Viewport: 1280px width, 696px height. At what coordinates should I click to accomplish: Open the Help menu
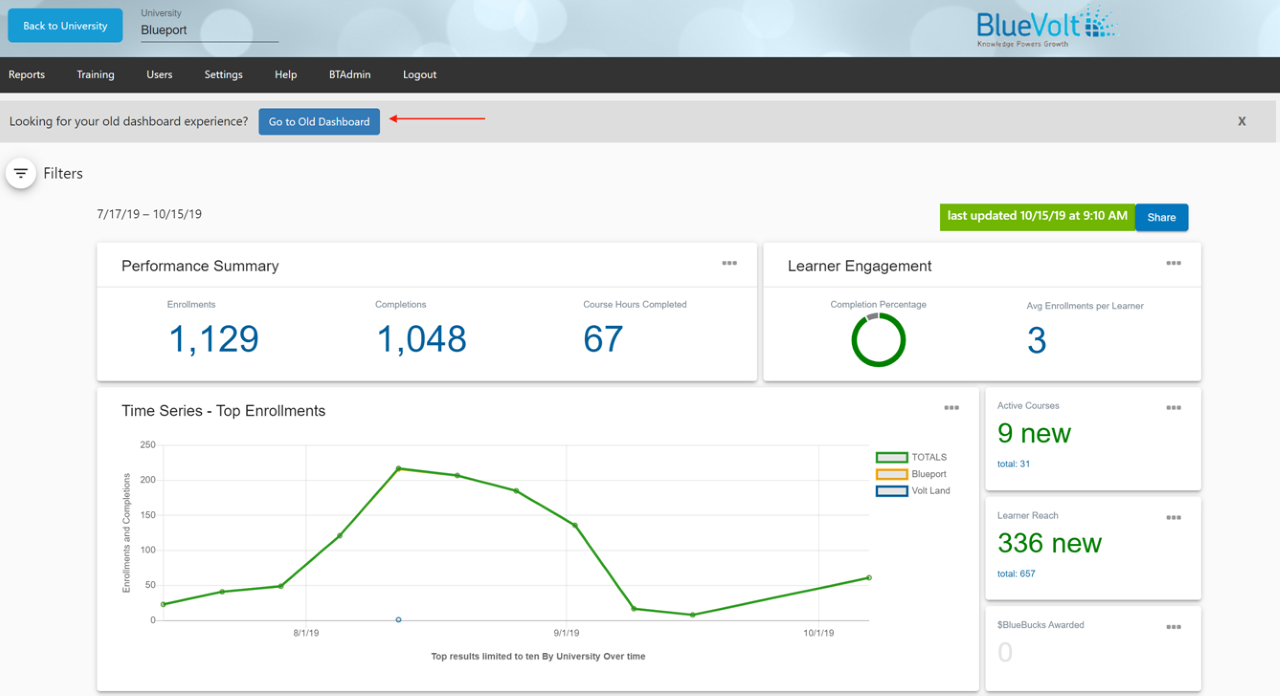tap(286, 75)
